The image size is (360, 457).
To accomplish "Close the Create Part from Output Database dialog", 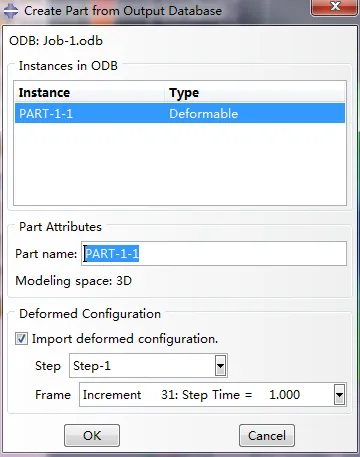I will tap(334, 7).
